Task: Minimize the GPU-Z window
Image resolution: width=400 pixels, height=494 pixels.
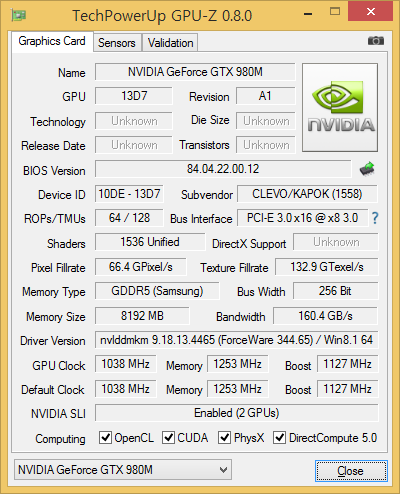Action: tap(308, 13)
